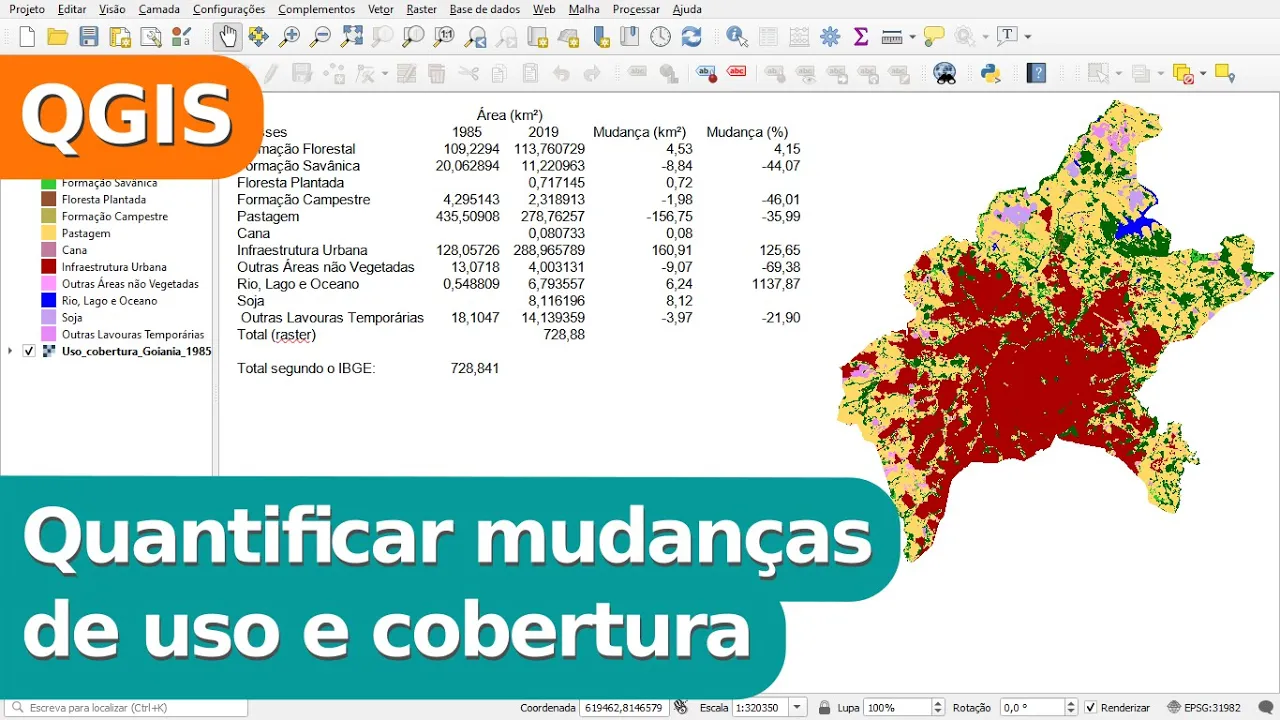The width and height of the screenshot is (1280, 720).
Task: Adjust the Rotação spin arrows
Action: pyautogui.click(x=1072, y=708)
